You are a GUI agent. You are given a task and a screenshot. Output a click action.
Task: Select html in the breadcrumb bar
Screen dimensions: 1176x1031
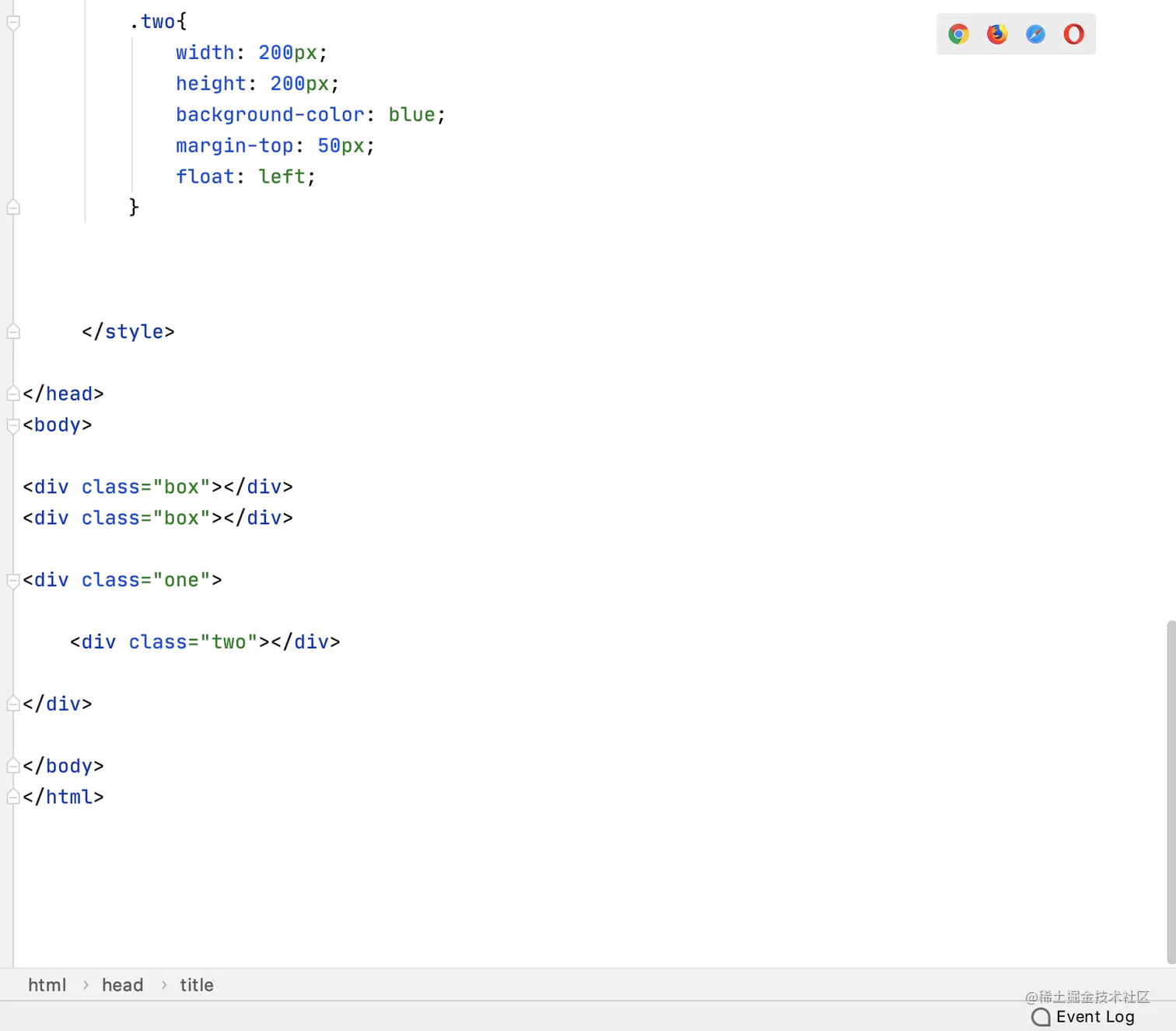click(x=47, y=985)
